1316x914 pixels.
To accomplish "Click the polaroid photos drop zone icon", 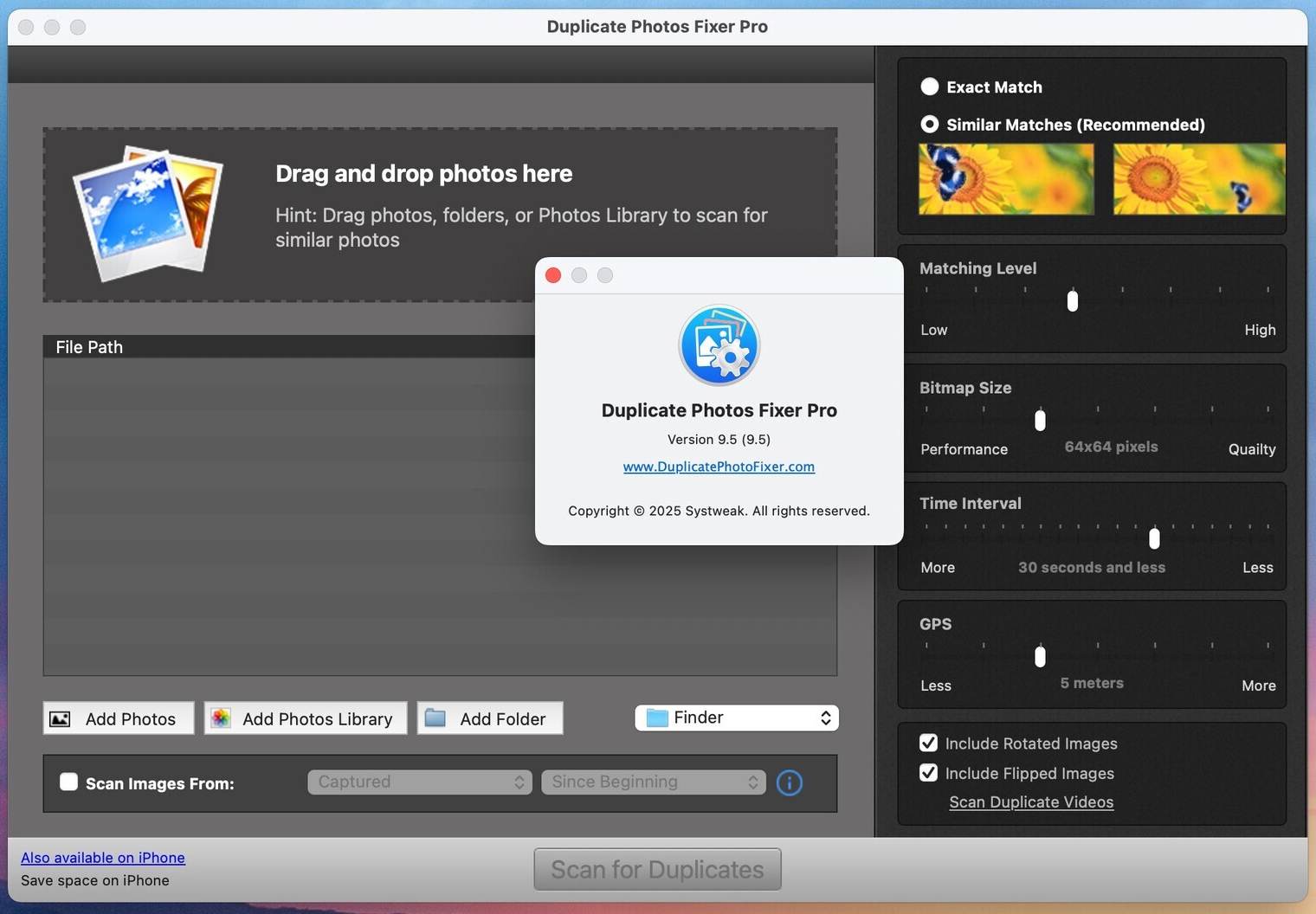I will click(x=148, y=212).
